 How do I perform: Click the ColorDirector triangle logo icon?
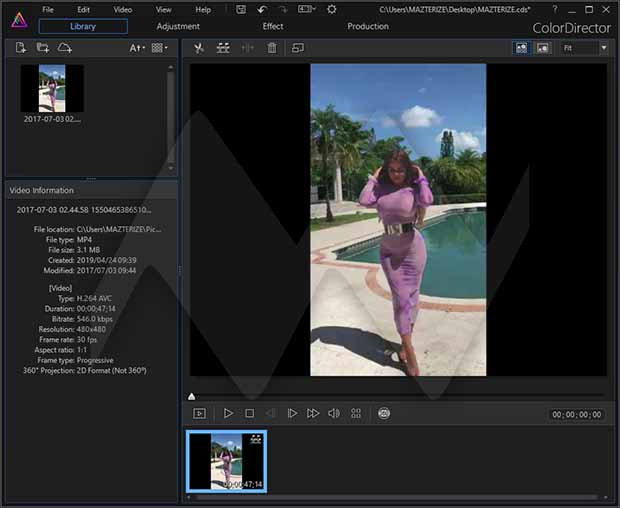point(19,21)
